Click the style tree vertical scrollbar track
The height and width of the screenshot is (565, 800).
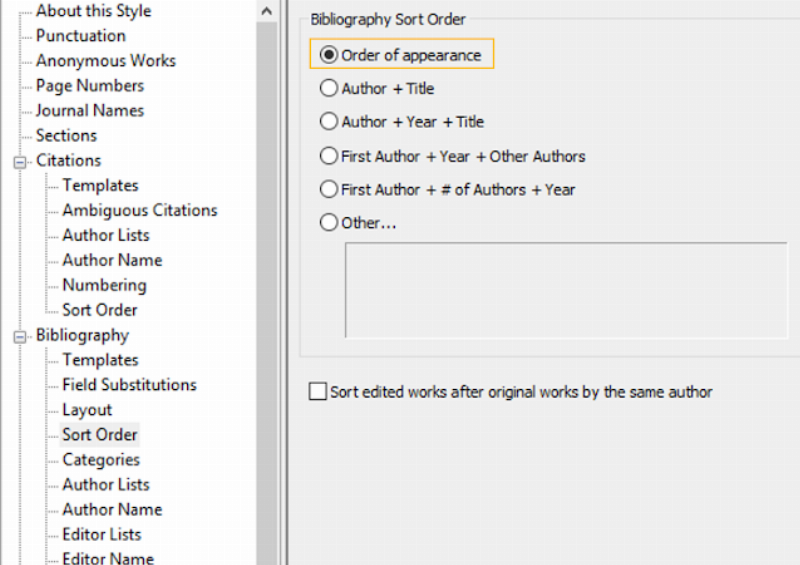(x=266, y=293)
